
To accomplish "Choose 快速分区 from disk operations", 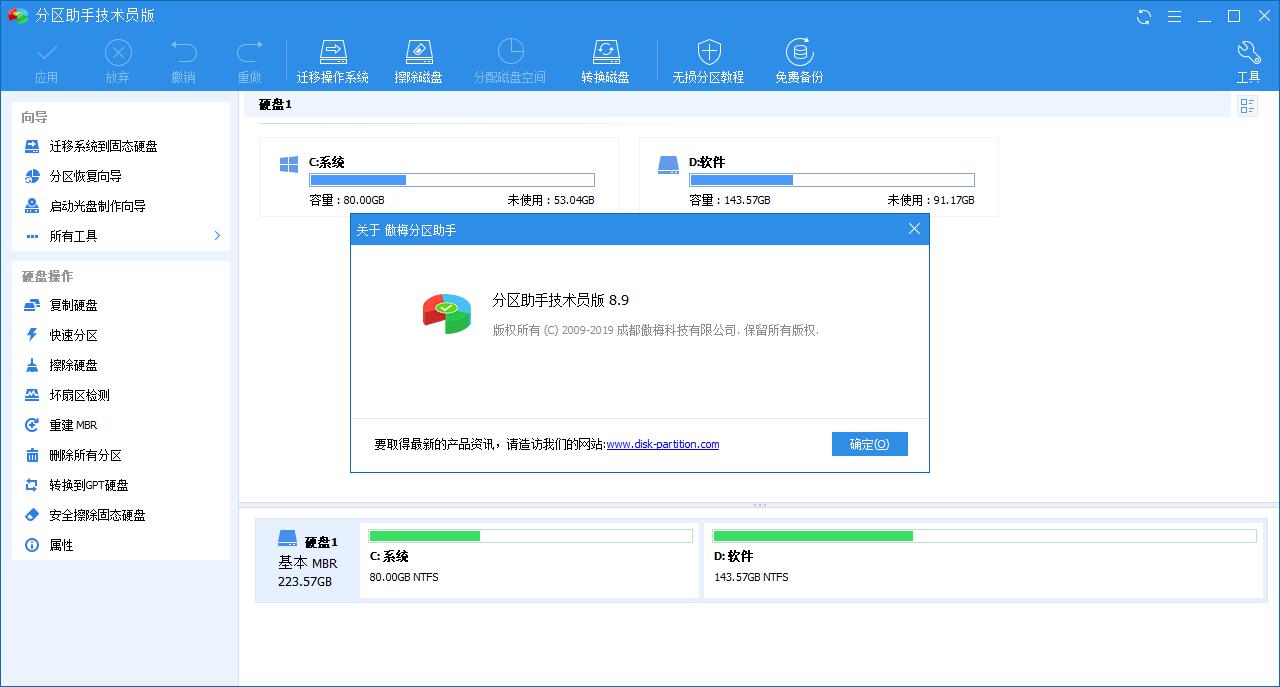I will click(74, 335).
